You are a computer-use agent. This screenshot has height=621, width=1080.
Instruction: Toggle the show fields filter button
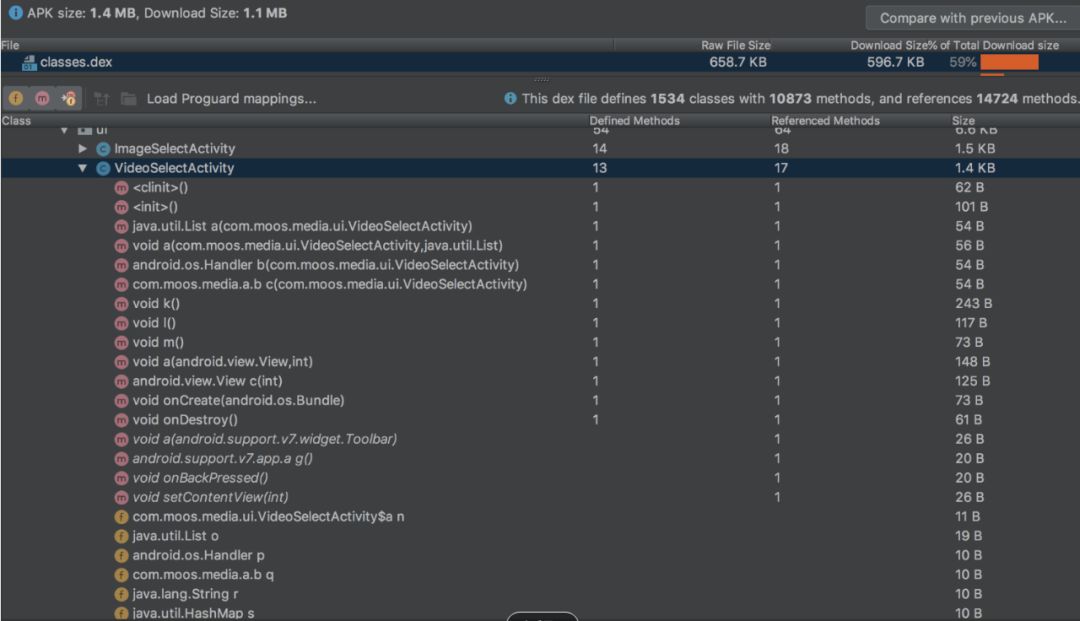(16, 98)
